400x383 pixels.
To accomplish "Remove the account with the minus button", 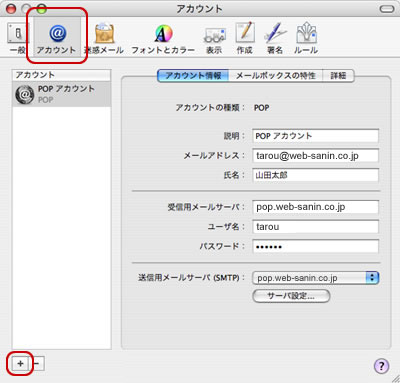I will [x=37, y=363].
